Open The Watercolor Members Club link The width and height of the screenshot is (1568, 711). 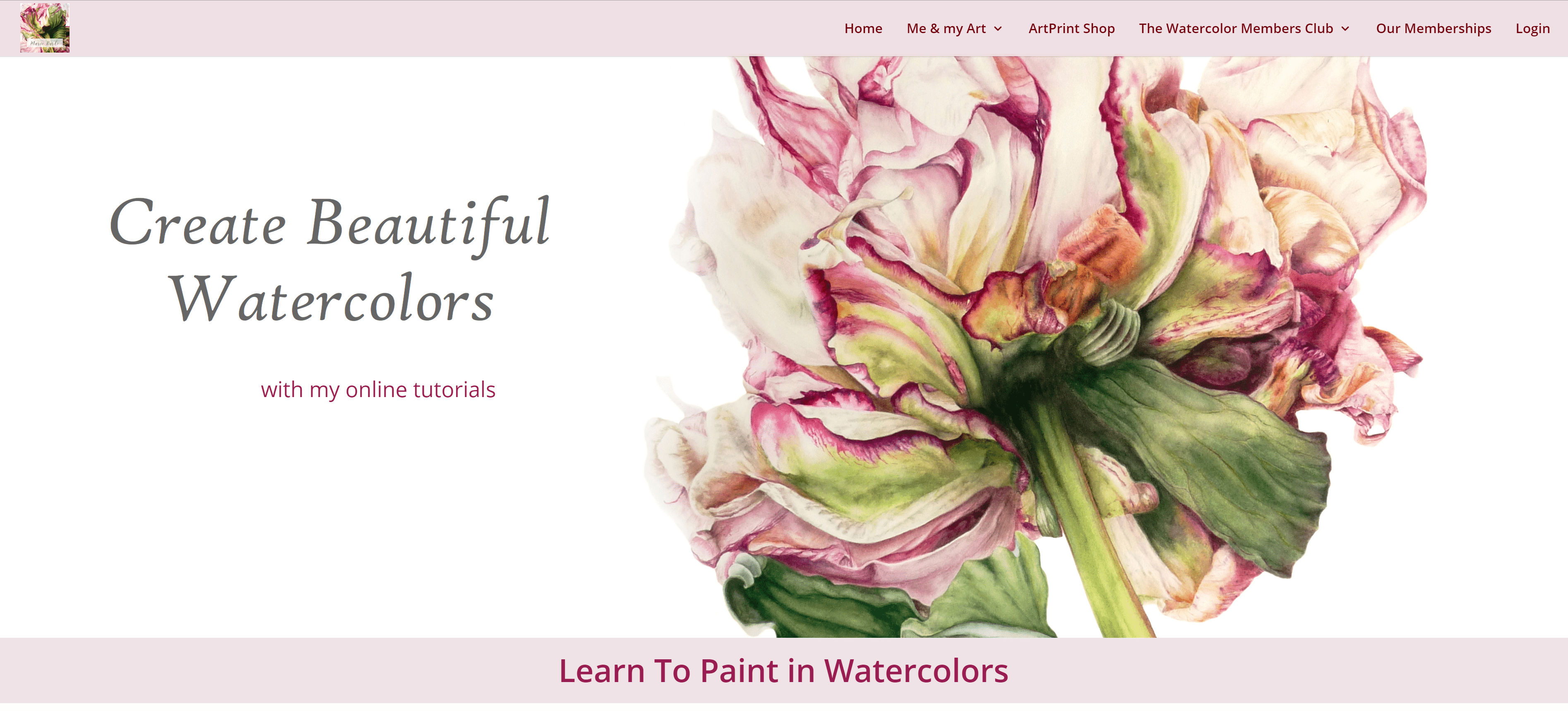click(1236, 29)
